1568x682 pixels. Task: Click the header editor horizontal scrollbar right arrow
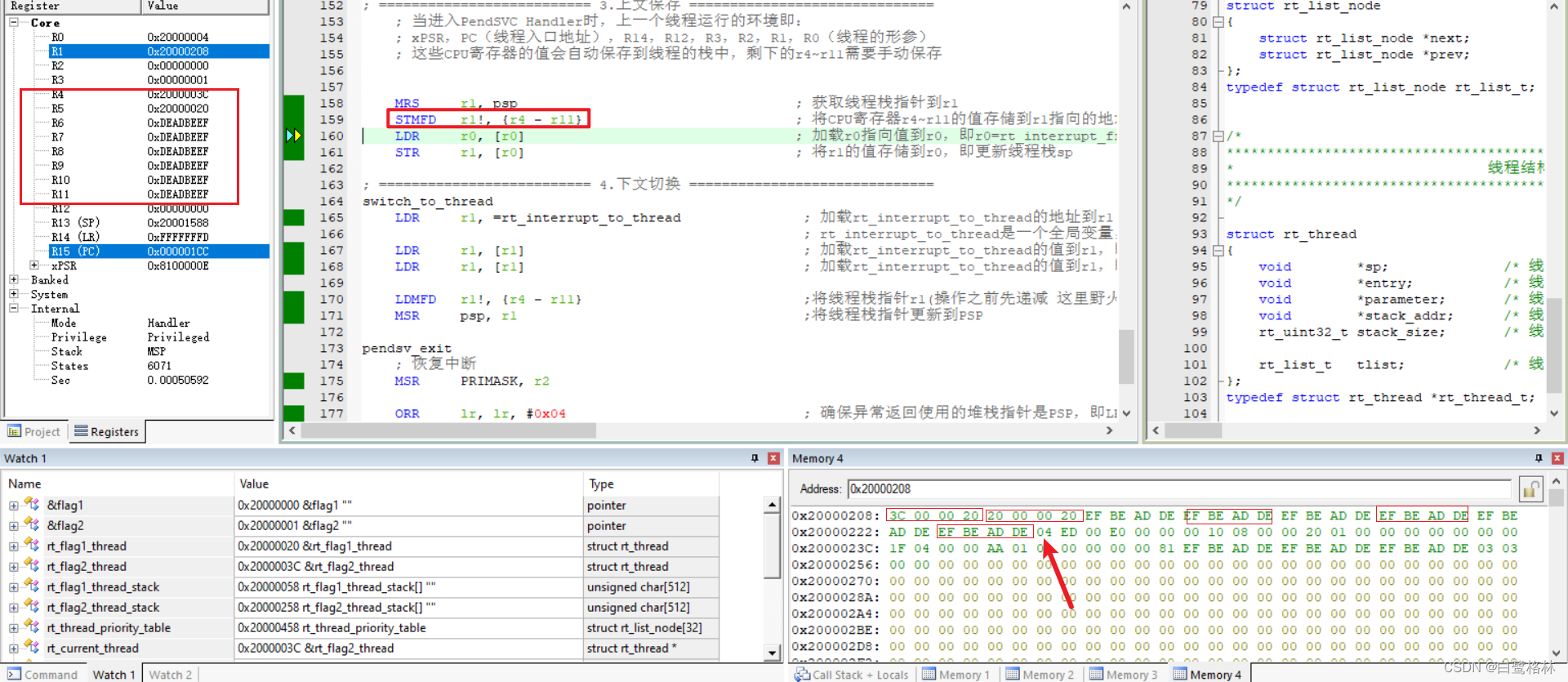pyautogui.click(x=1537, y=430)
